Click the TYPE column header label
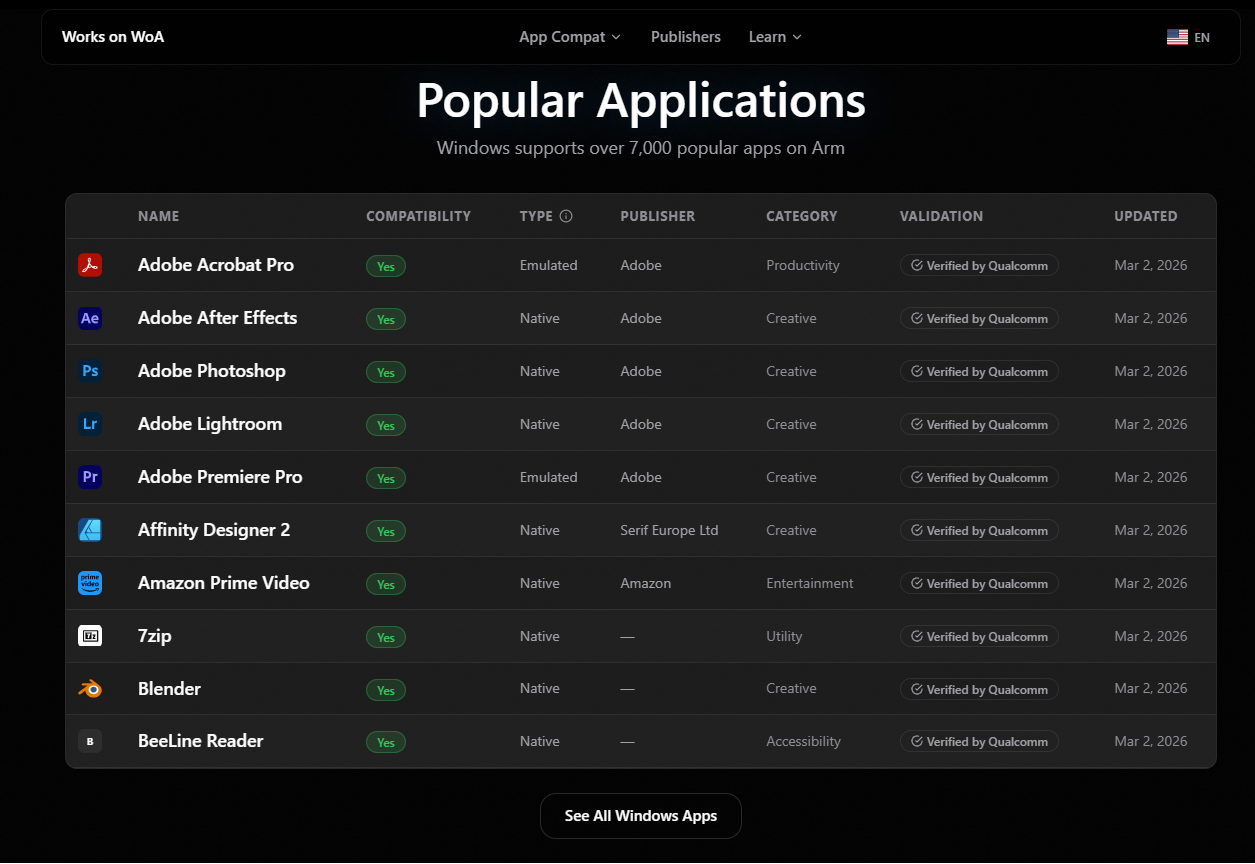The width and height of the screenshot is (1255, 864). [x=536, y=216]
